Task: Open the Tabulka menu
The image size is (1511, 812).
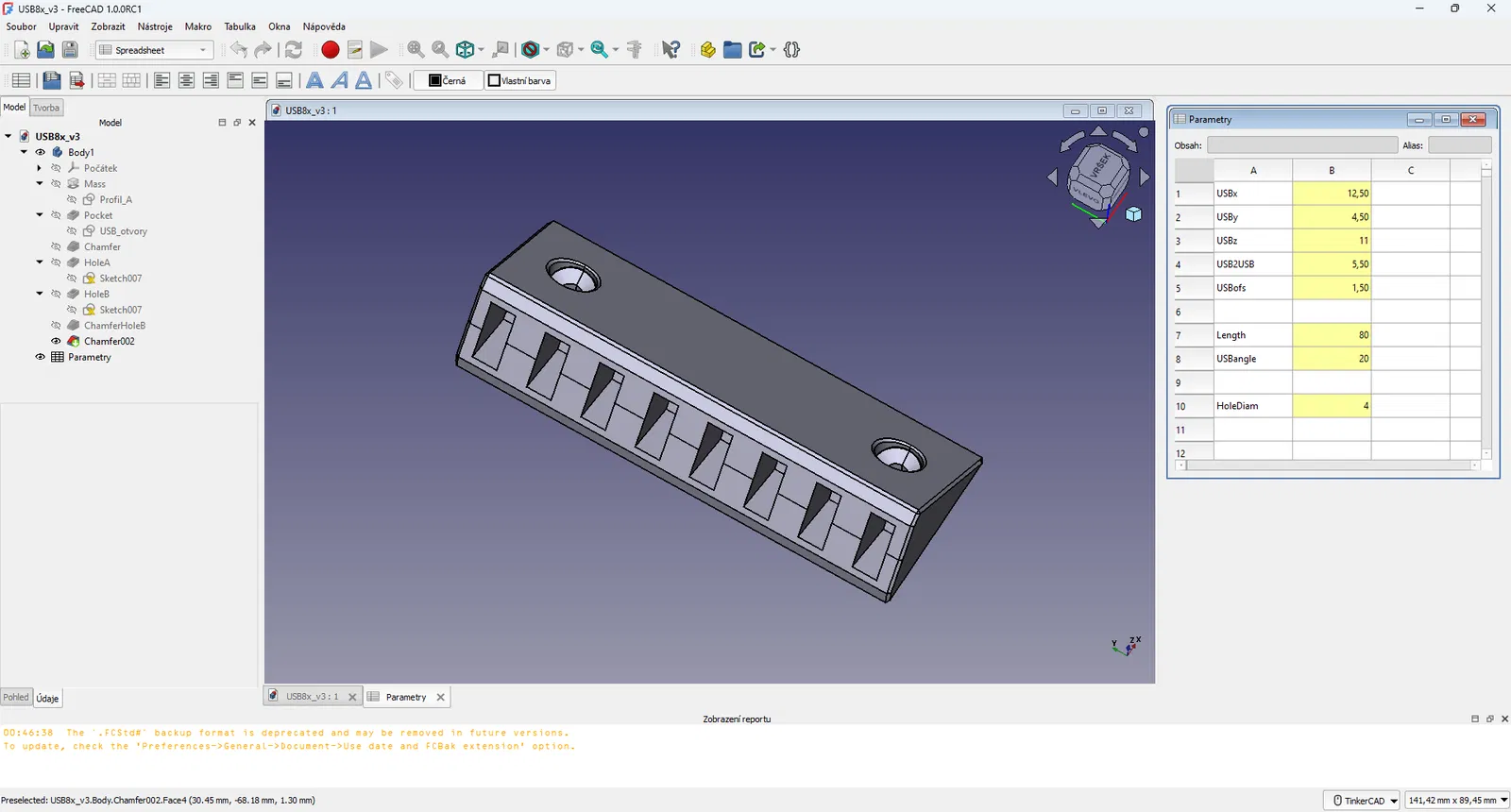Action: pos(240,26)
